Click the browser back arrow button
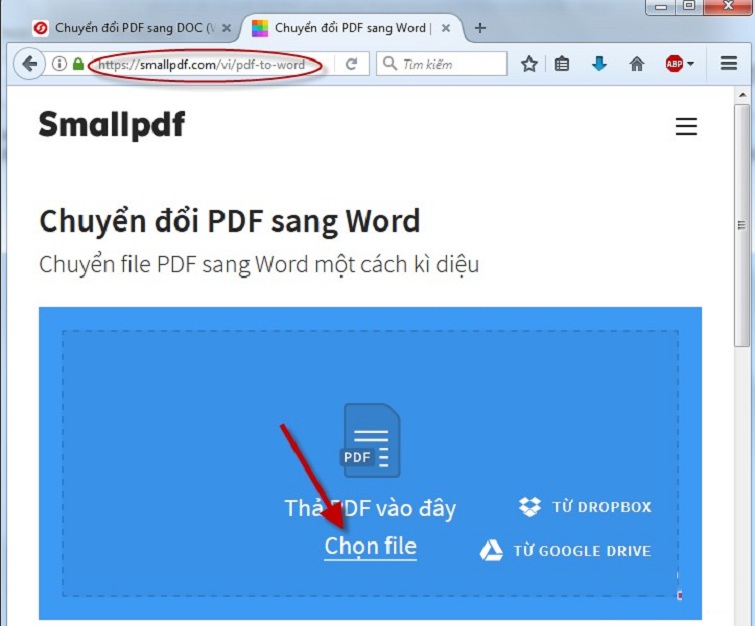755x626 pixels. pos(29,64)
